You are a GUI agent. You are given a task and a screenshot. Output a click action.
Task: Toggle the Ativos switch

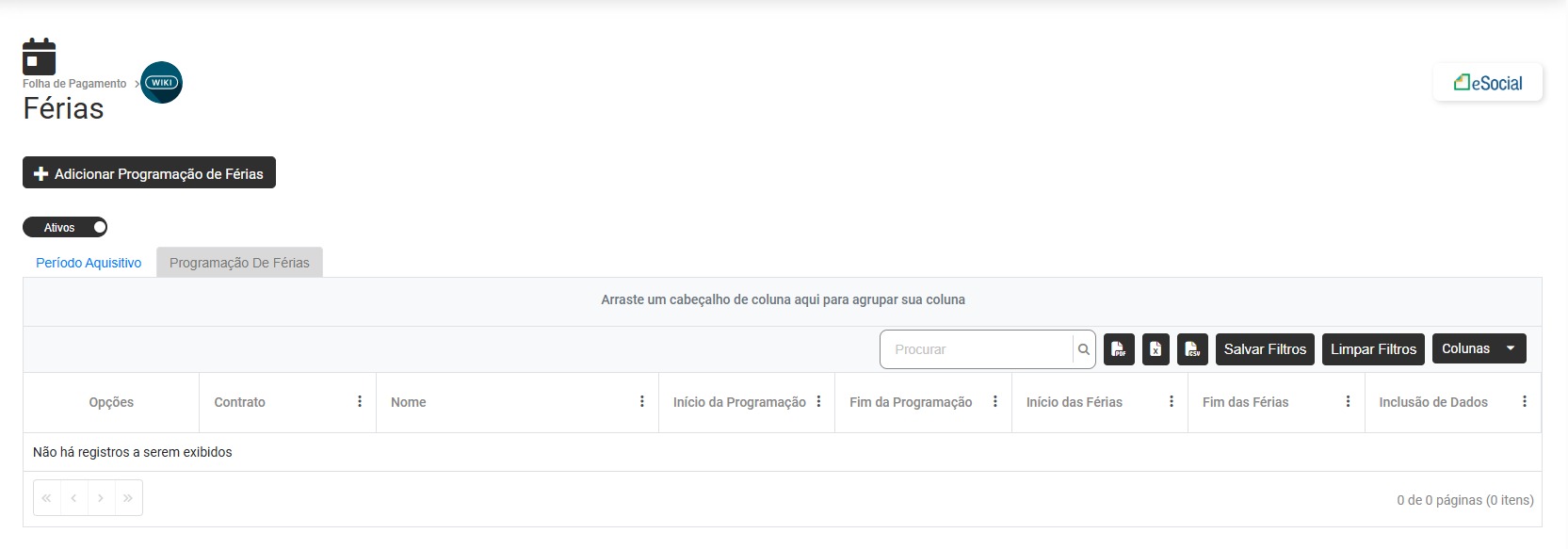pos(65,227)
